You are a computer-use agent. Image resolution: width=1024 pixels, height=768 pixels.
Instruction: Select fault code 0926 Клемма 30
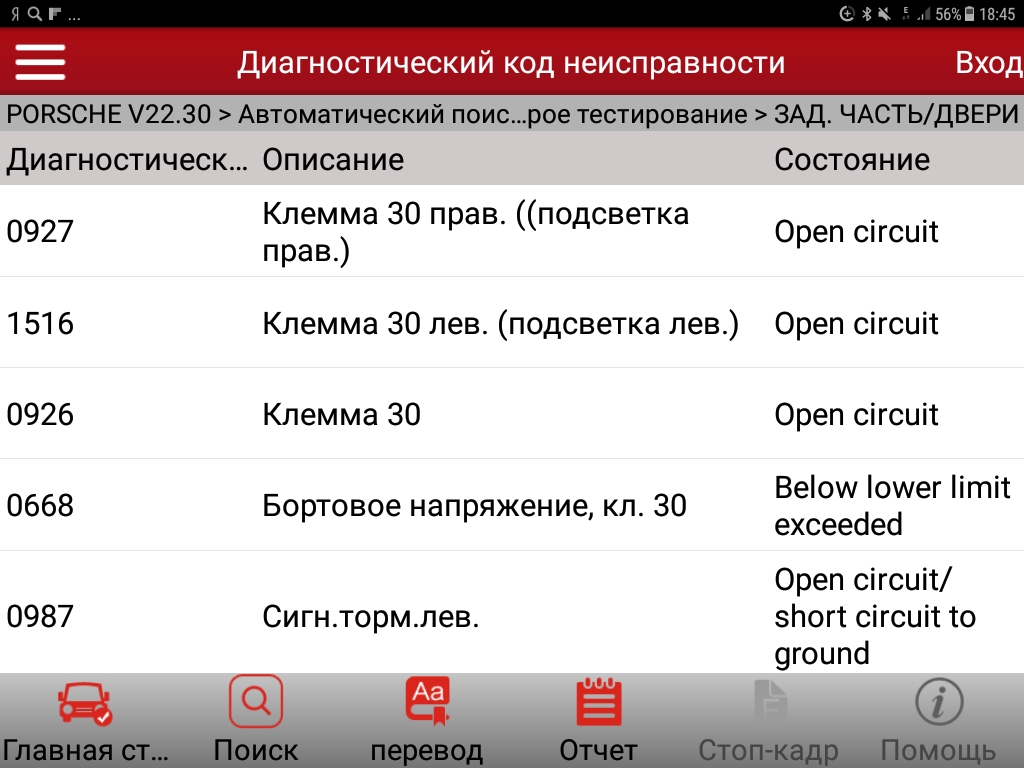coord(500,415)
